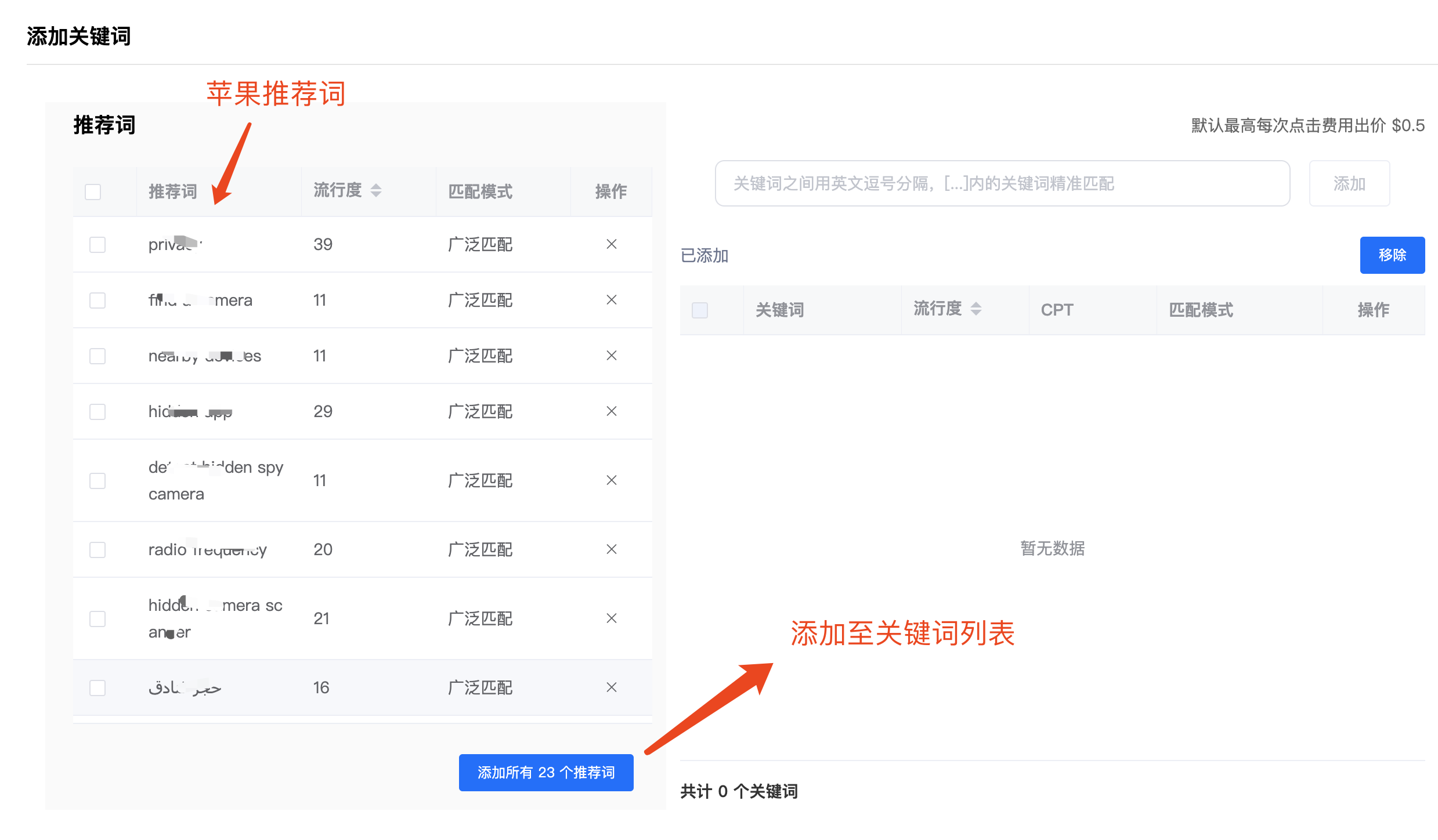Delete the Arabic keyword suggestion with X icon

coord(611,687)
